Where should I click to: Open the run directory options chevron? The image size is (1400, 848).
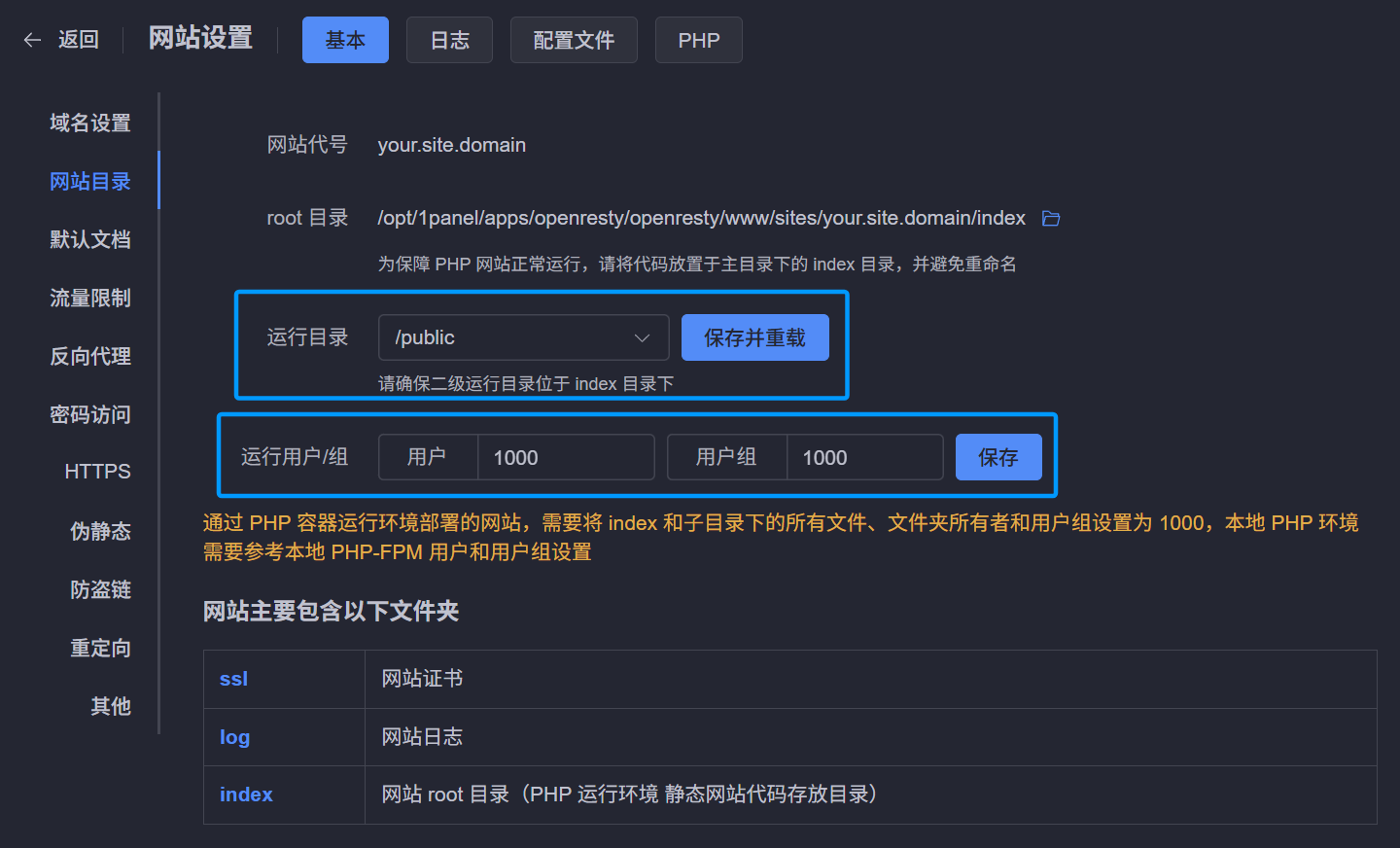click(x=642, y=336)
